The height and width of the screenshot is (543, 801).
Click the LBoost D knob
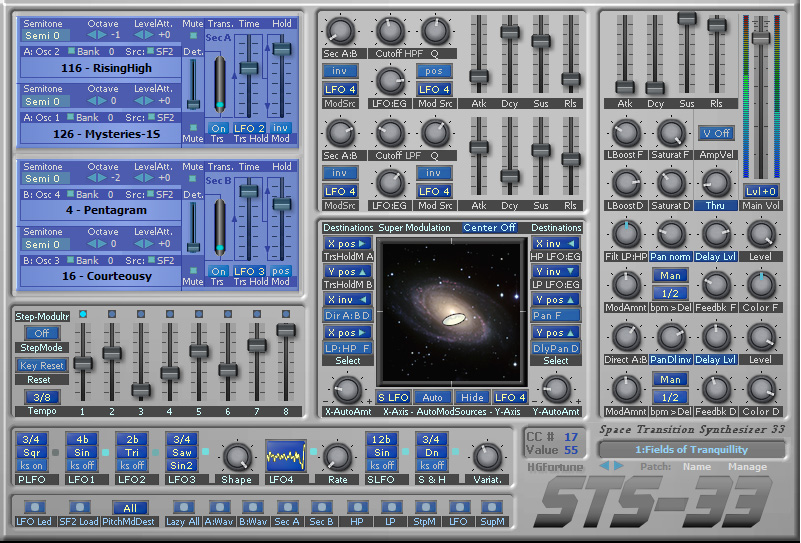point(626,184)
